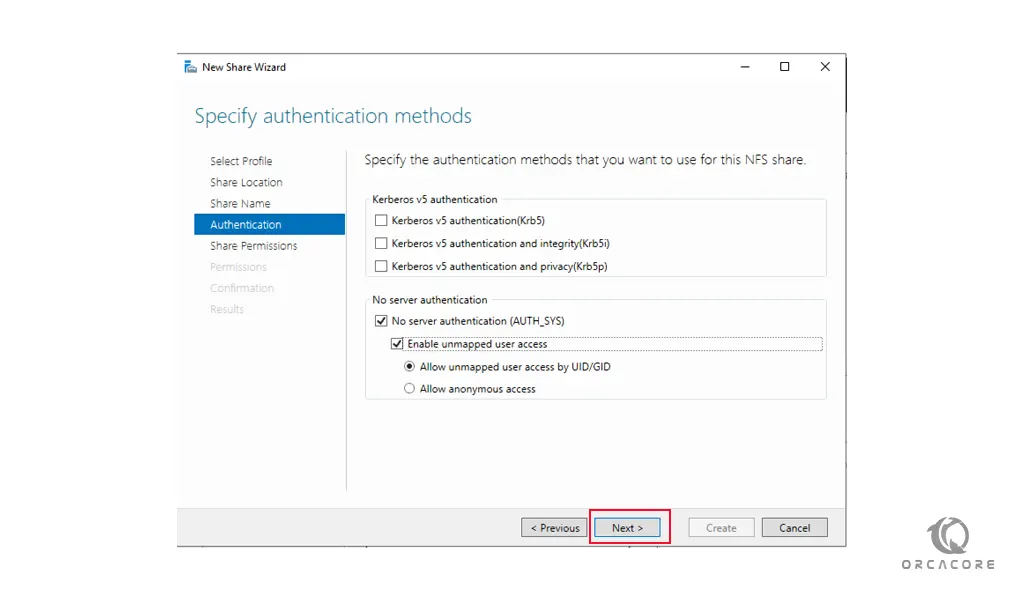Viewport: 1024px width, 600px height.
Task: Click the greyed Permissions step
Action: pos(238,267)
